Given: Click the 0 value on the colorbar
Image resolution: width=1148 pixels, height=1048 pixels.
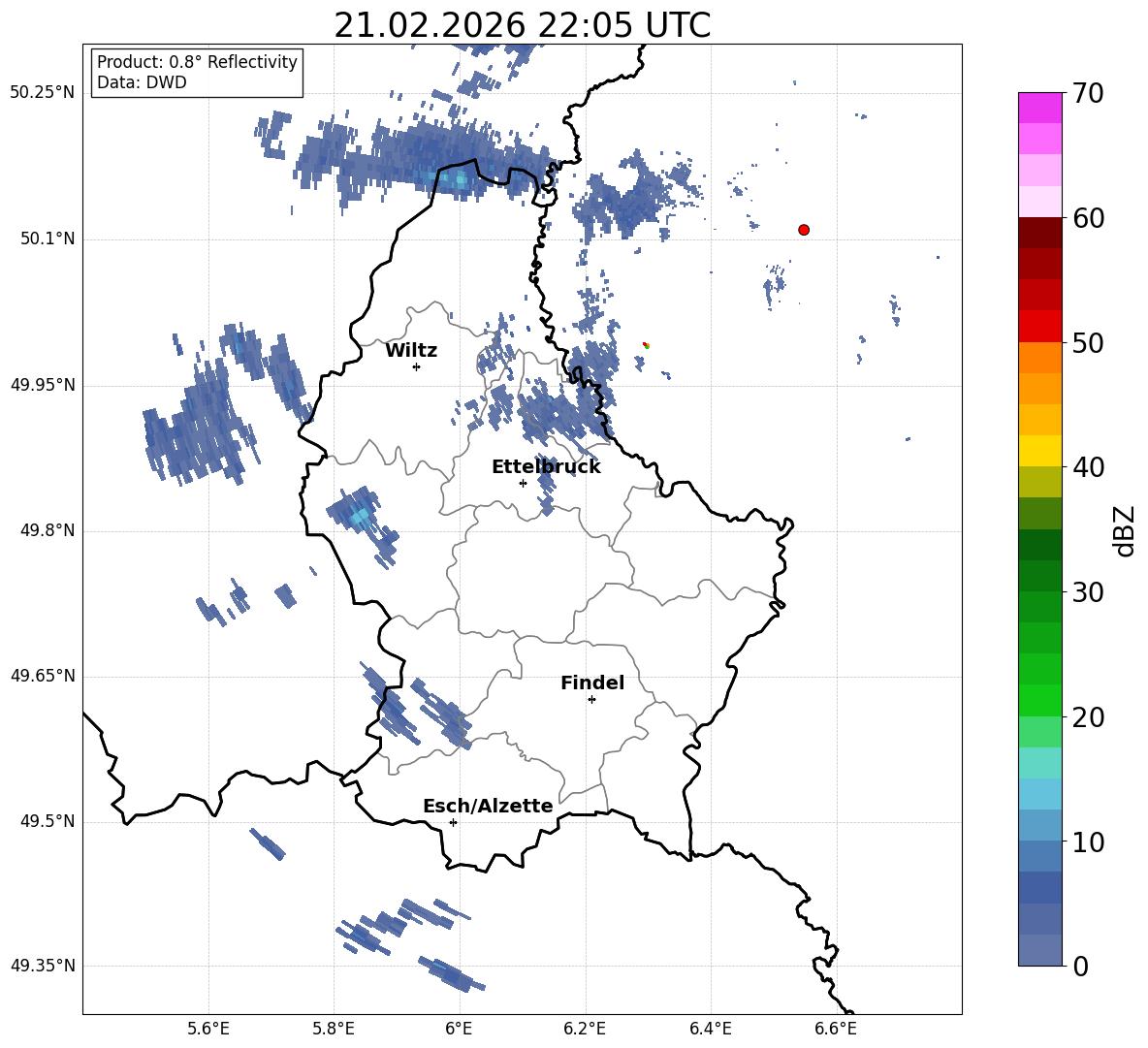Looking at the screenshot, I should [1081, 966].
